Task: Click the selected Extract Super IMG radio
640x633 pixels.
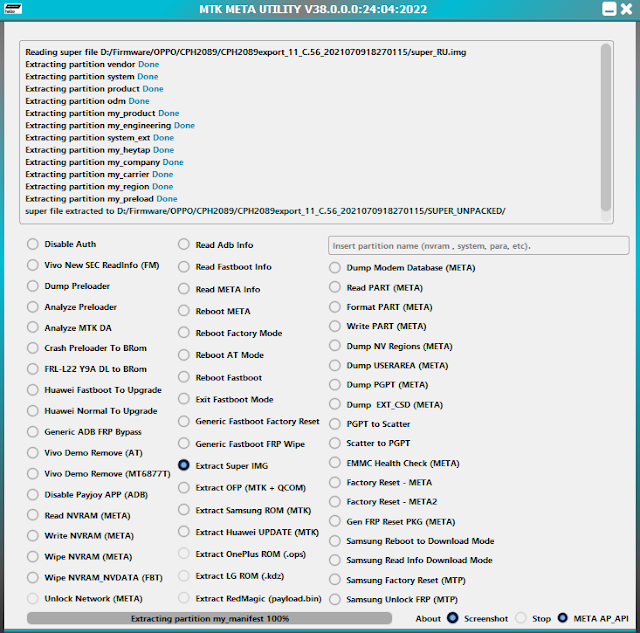Action: click(184, 465)
